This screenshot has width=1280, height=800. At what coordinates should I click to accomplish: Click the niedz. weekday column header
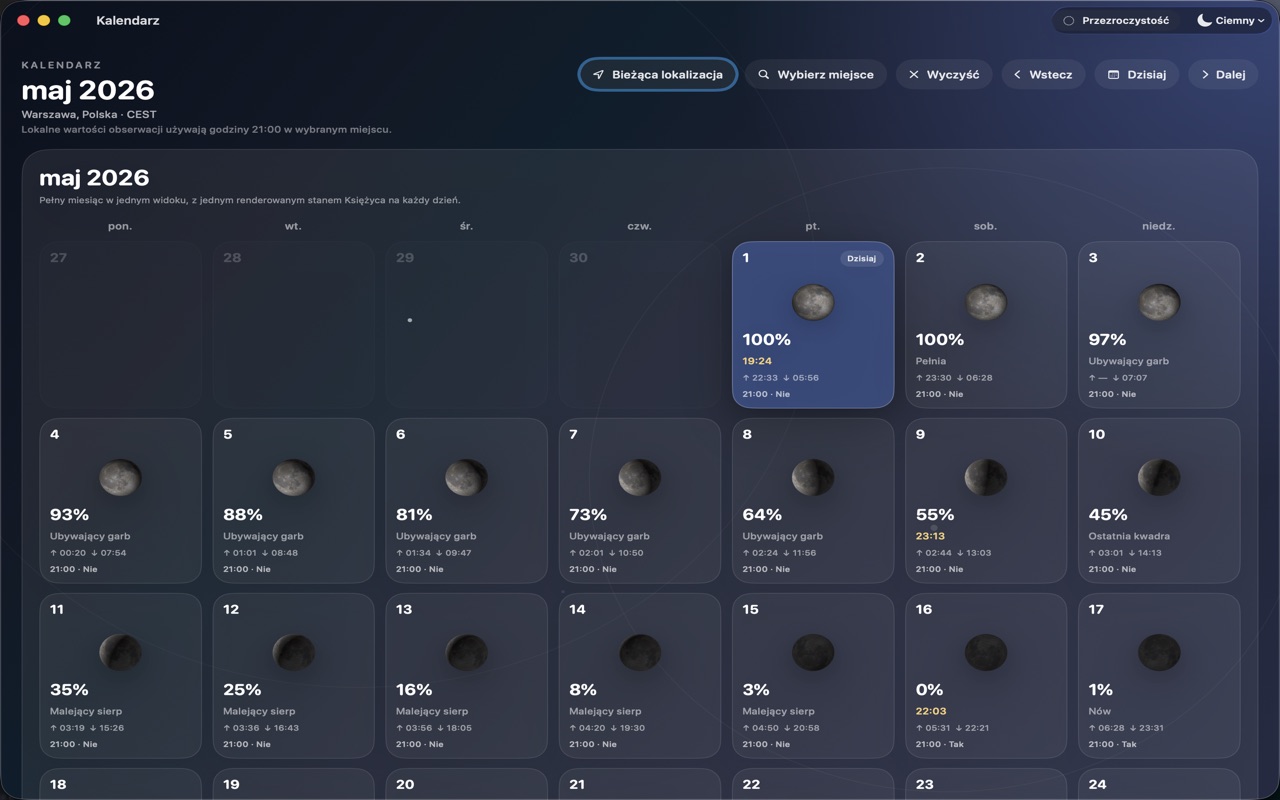(1158, 226)
